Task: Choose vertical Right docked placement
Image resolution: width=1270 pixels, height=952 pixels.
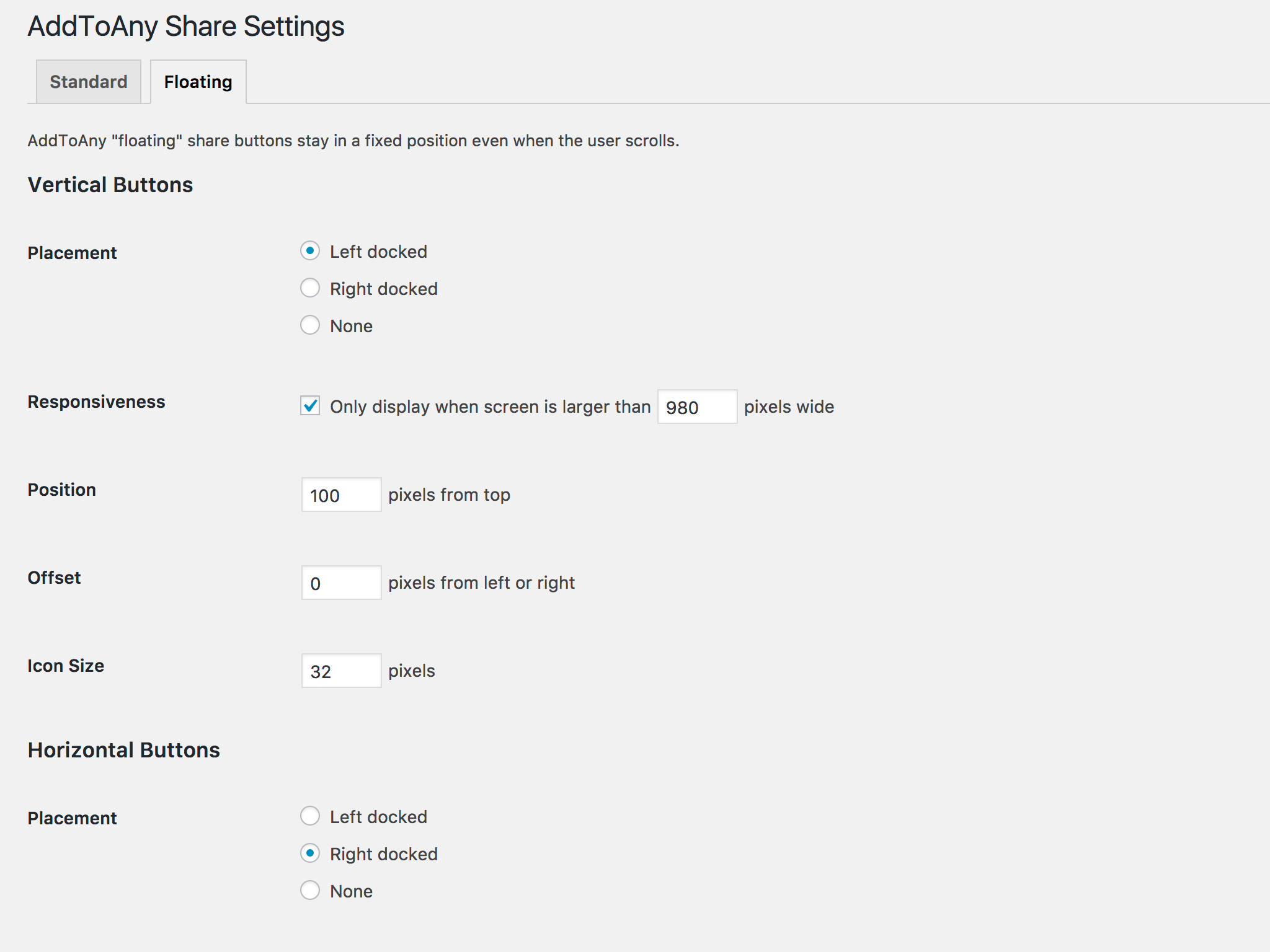Action: coord(310,288)
